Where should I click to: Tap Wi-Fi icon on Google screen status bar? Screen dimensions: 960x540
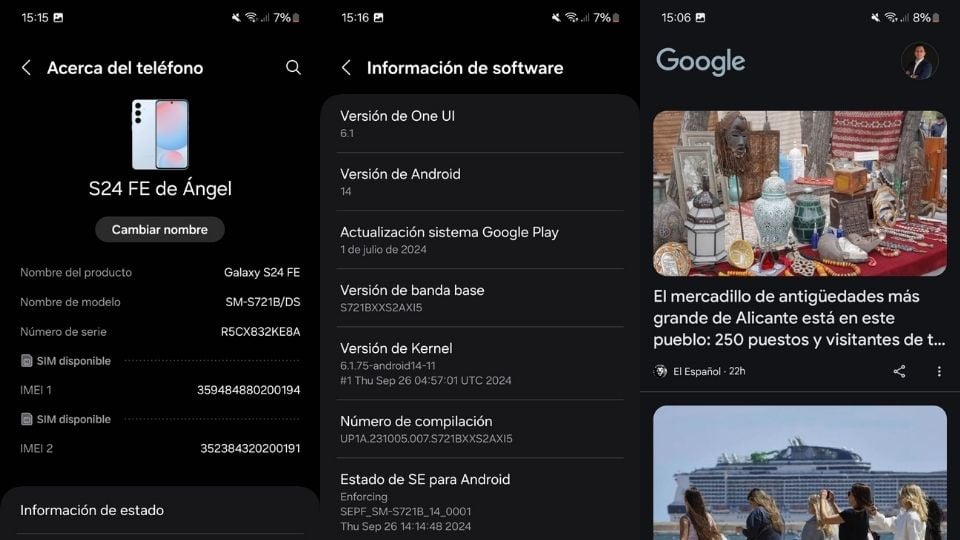[x=891, y=18]
